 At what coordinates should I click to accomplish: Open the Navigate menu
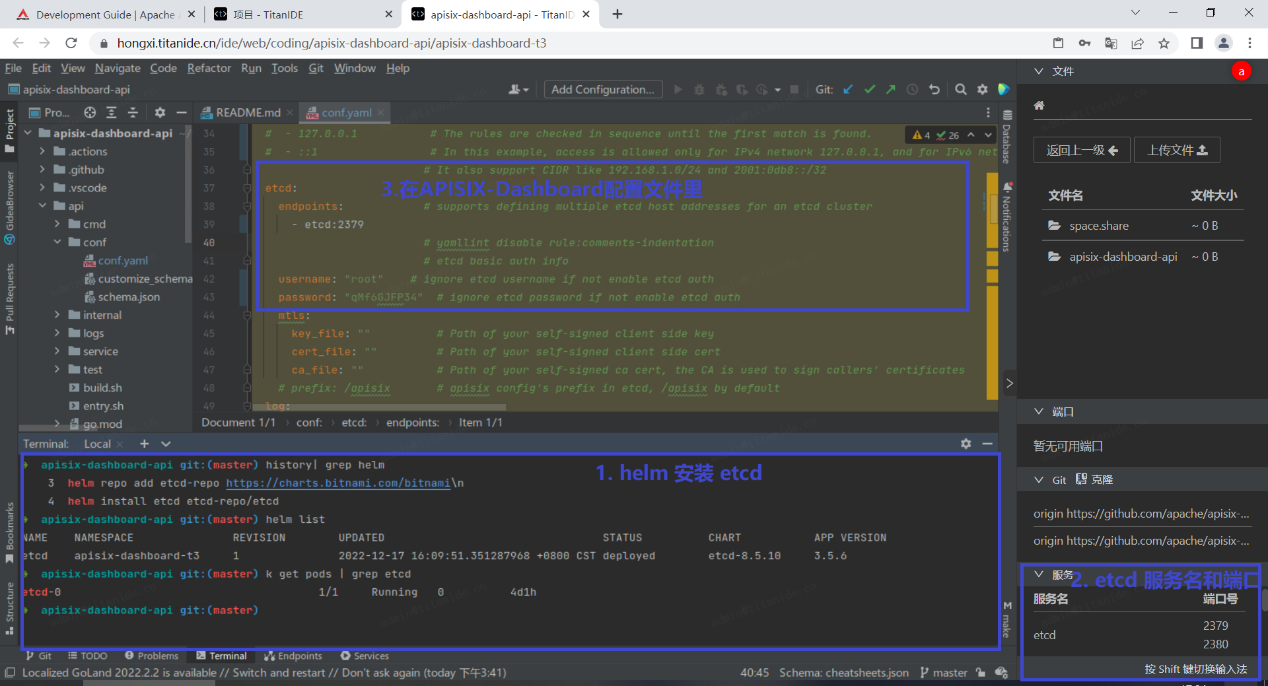coord(117,68)
